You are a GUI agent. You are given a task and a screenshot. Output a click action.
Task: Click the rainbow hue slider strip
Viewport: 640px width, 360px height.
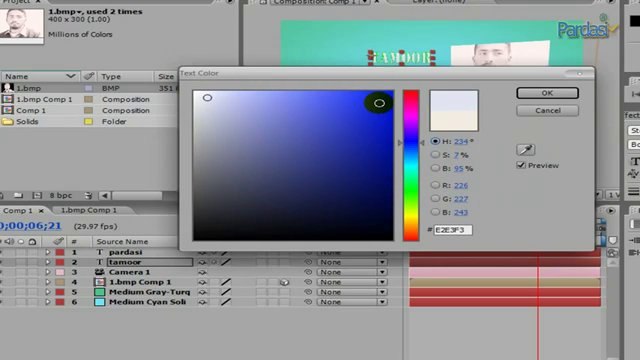point(411,165)
